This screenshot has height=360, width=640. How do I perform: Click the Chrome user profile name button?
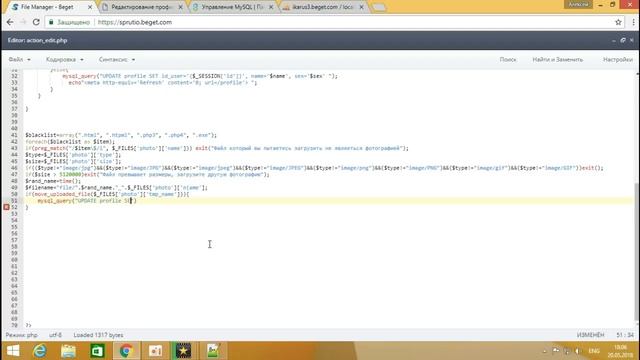(578, 4)
